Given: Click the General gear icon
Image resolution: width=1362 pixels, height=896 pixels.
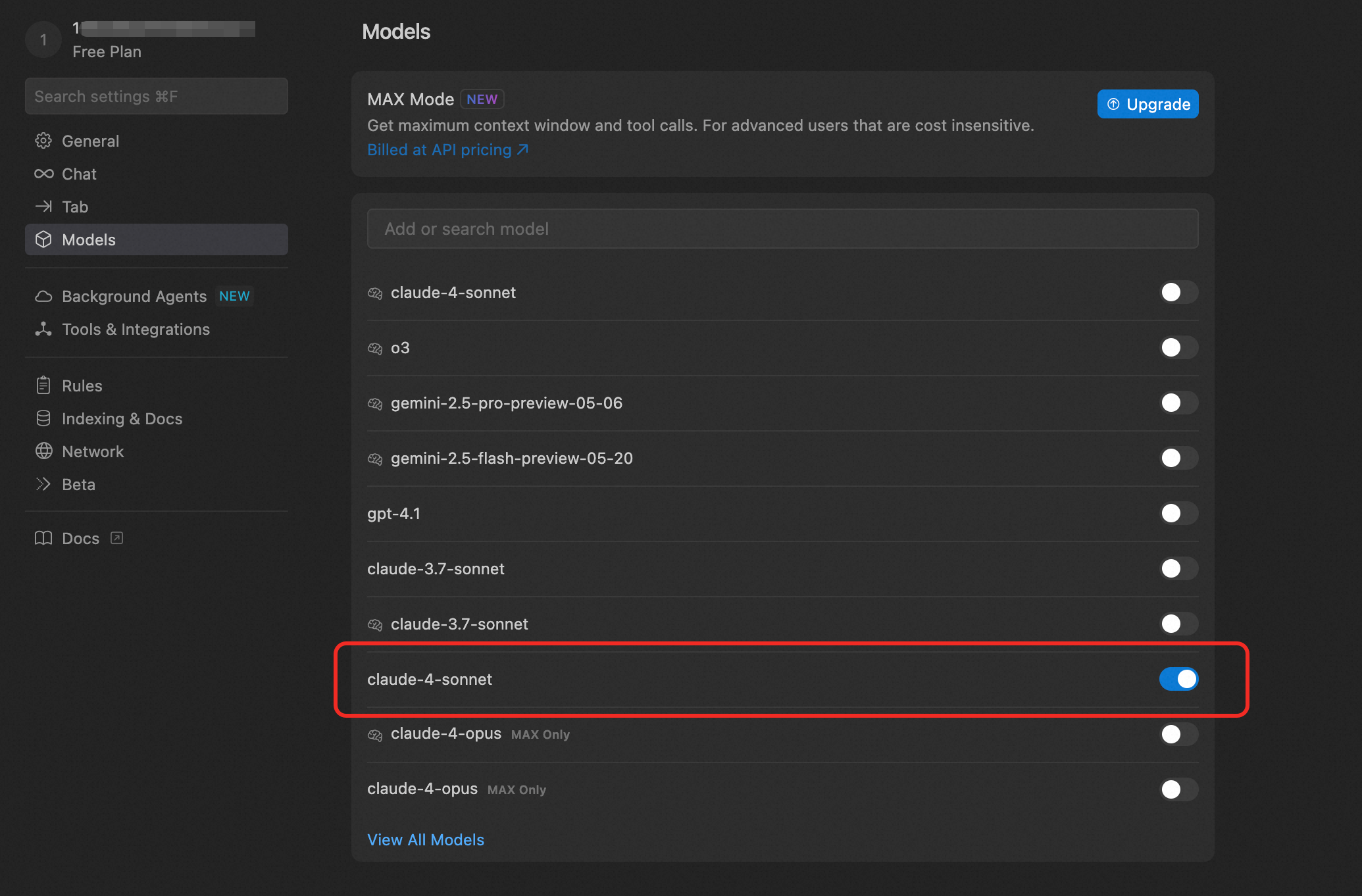Looking at the screenshot, I should point(43,141).
